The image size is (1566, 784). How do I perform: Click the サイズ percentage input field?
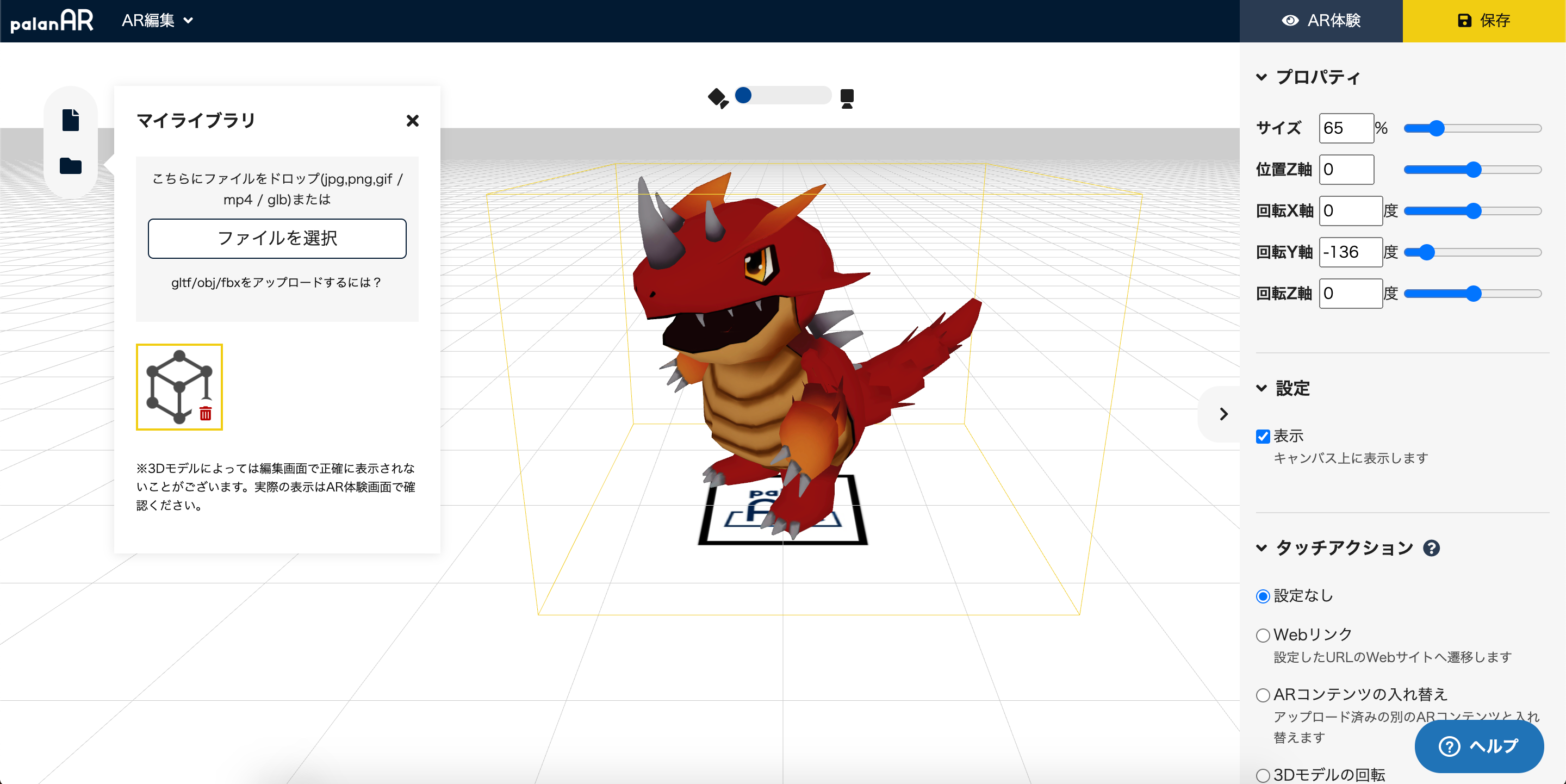point(1346,128)
